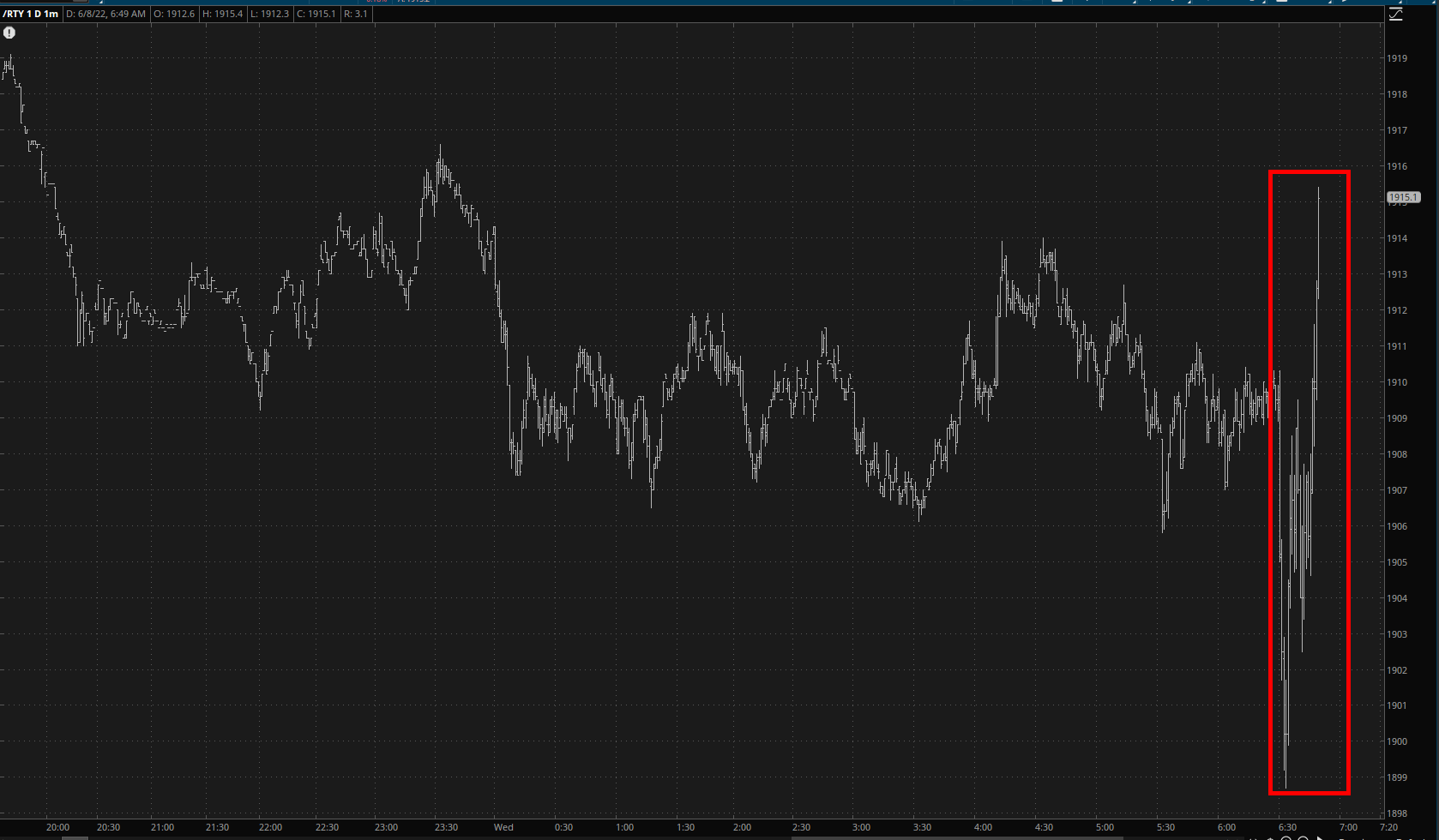Viewport: 1439px width, 840px height.
Task: Click the close price field C: 1915.1
Action: tap(316, 14)
